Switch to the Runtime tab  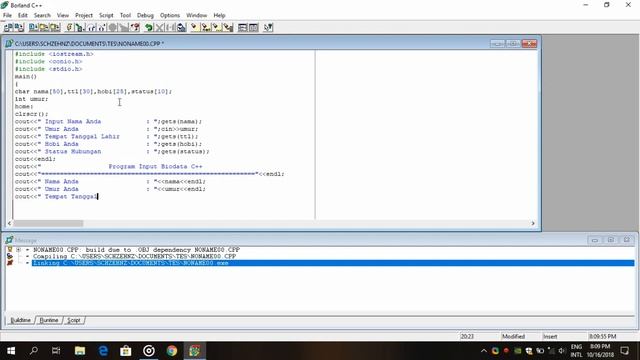(49, 320)
